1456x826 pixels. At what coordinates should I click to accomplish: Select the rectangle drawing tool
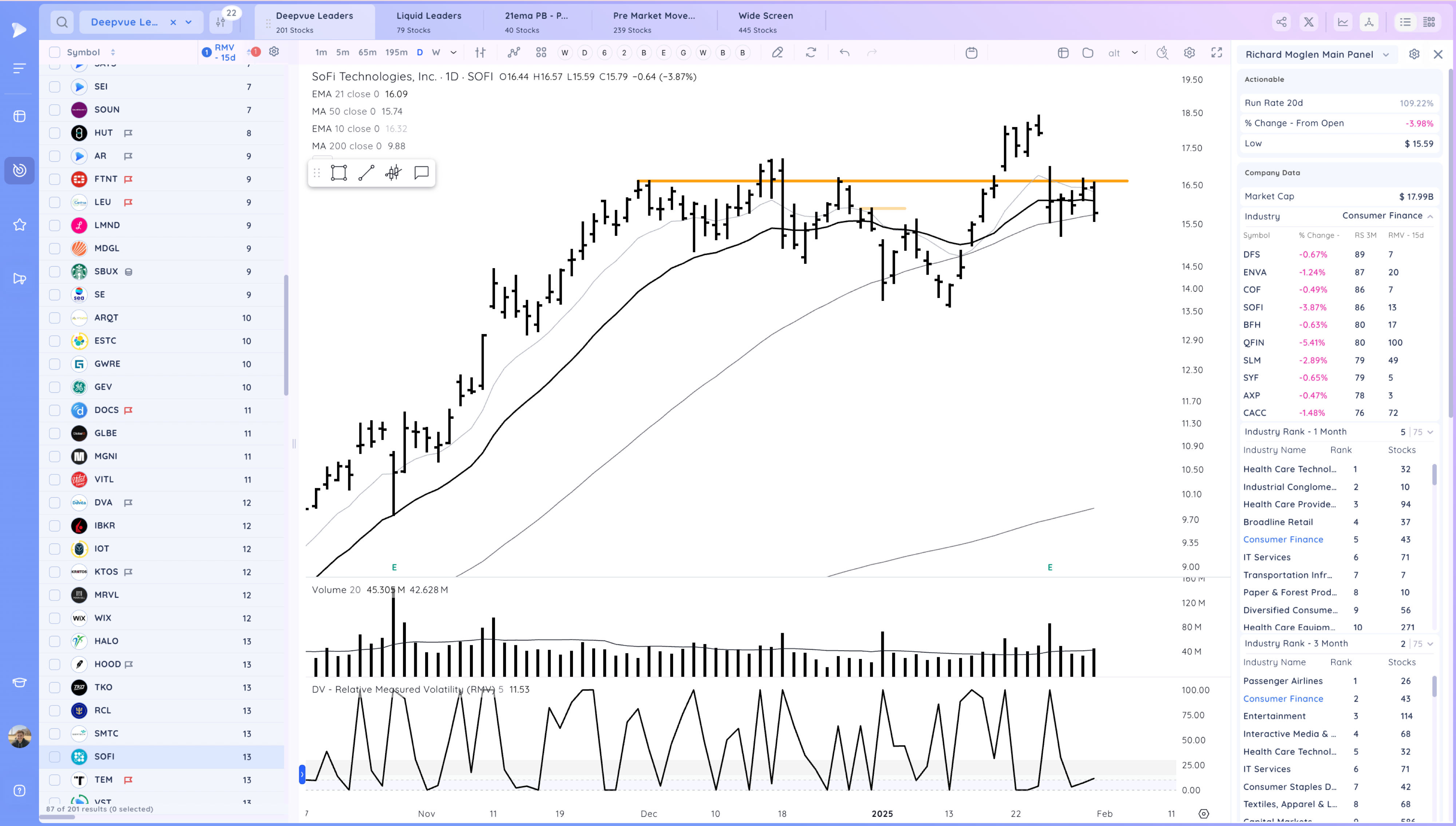pyautogui.click(x=339, y=173)
